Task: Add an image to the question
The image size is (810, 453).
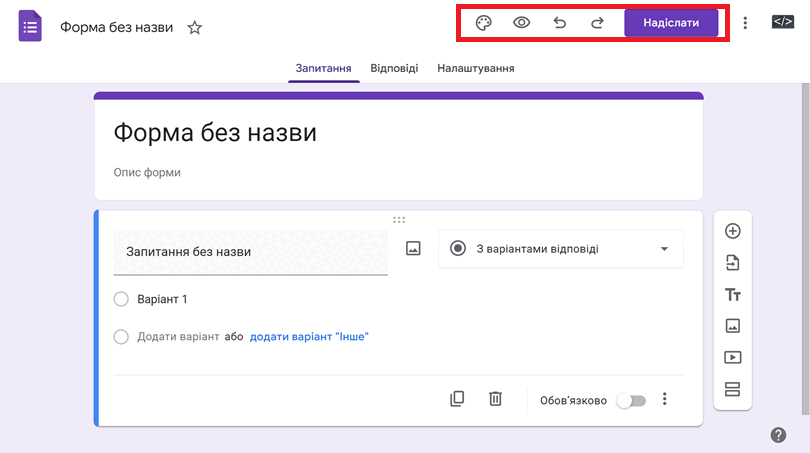Action: click(x=413, y=248)
